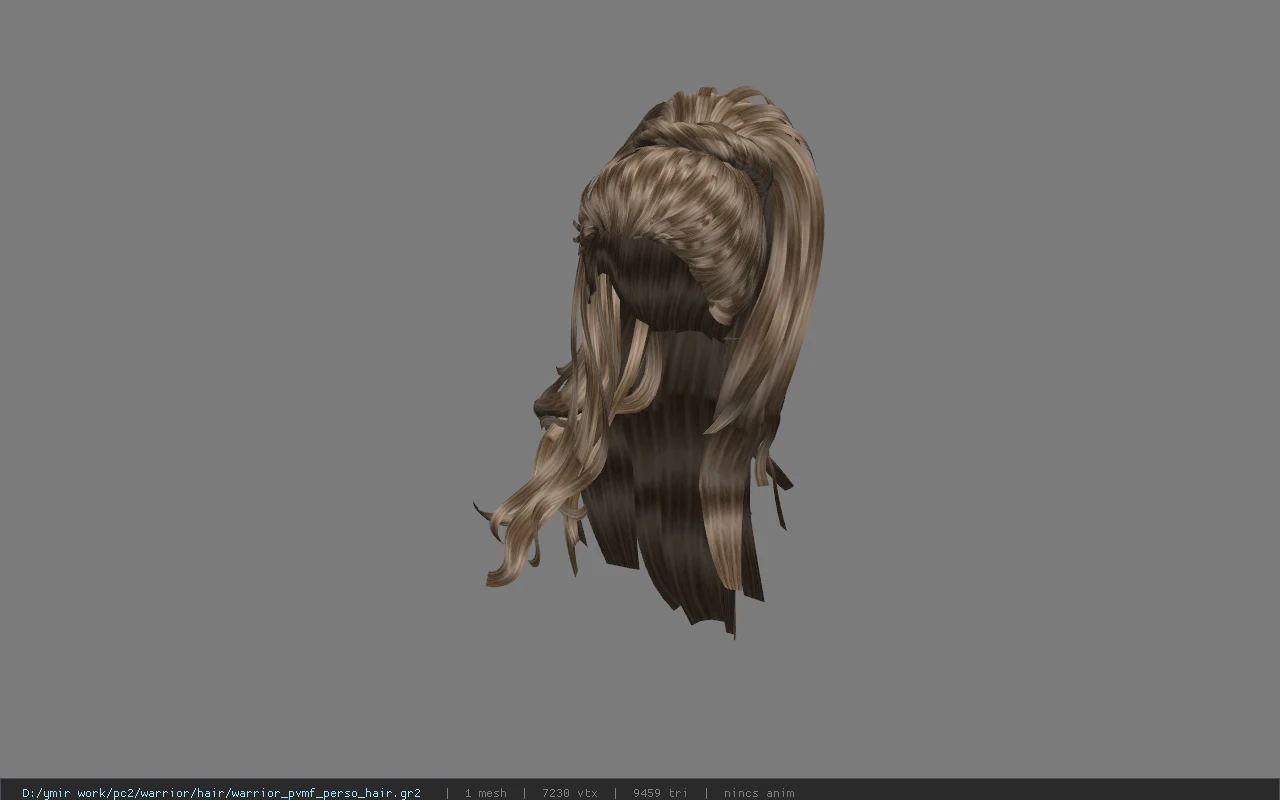Viewport: 1280px width, 800px height.
Task: Click the warrior_pvmf_perso_hair.gr2 file path in status bar
Action: pyautogui.click(x=221, y=793)
